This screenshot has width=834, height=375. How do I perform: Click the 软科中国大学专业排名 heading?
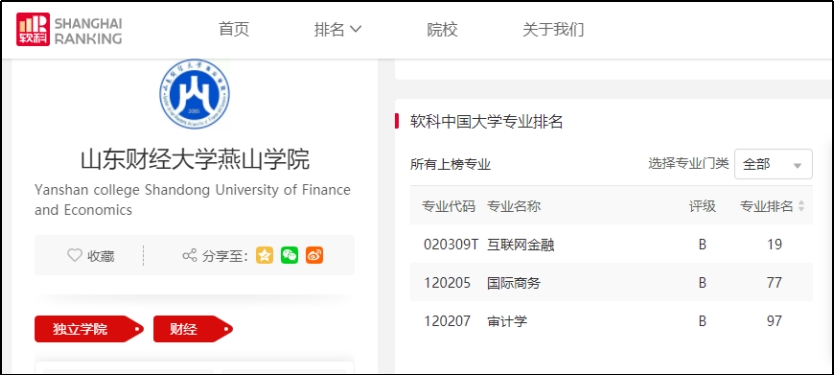[x=486, y=122]
